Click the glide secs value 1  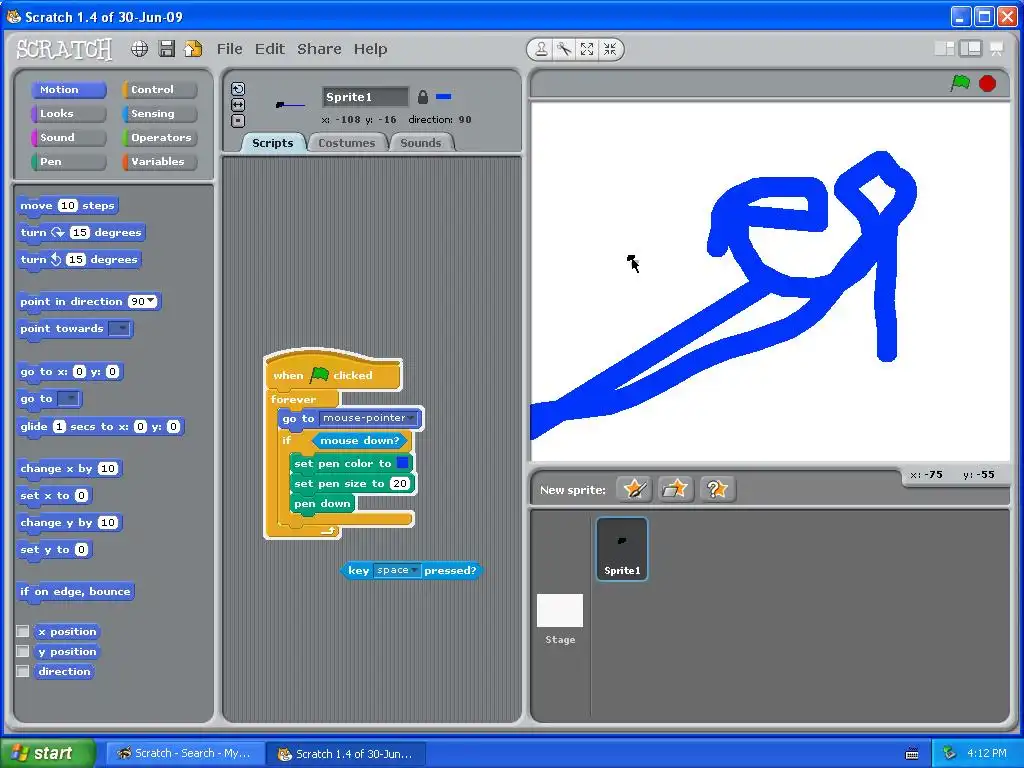point(59,426)
